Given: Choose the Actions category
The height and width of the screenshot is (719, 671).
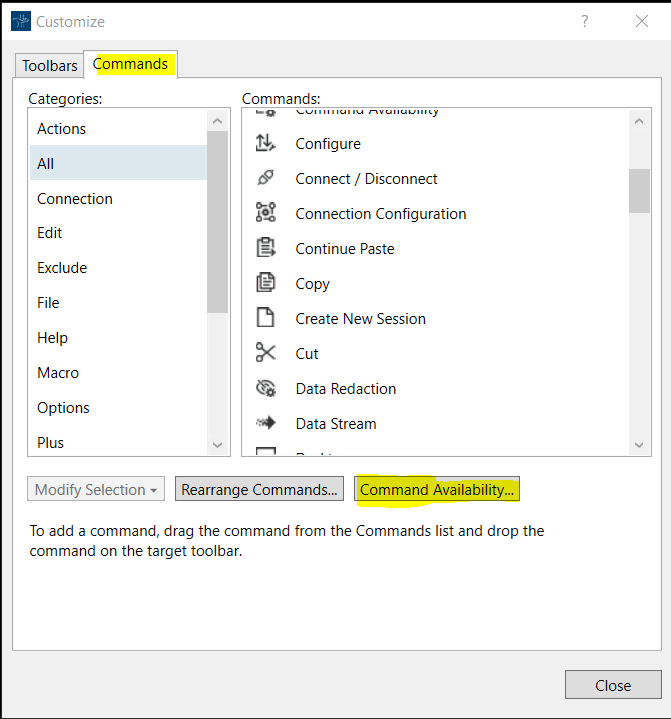Looking at the screenshot, I should pyautogui.click(x=118, y=129).
